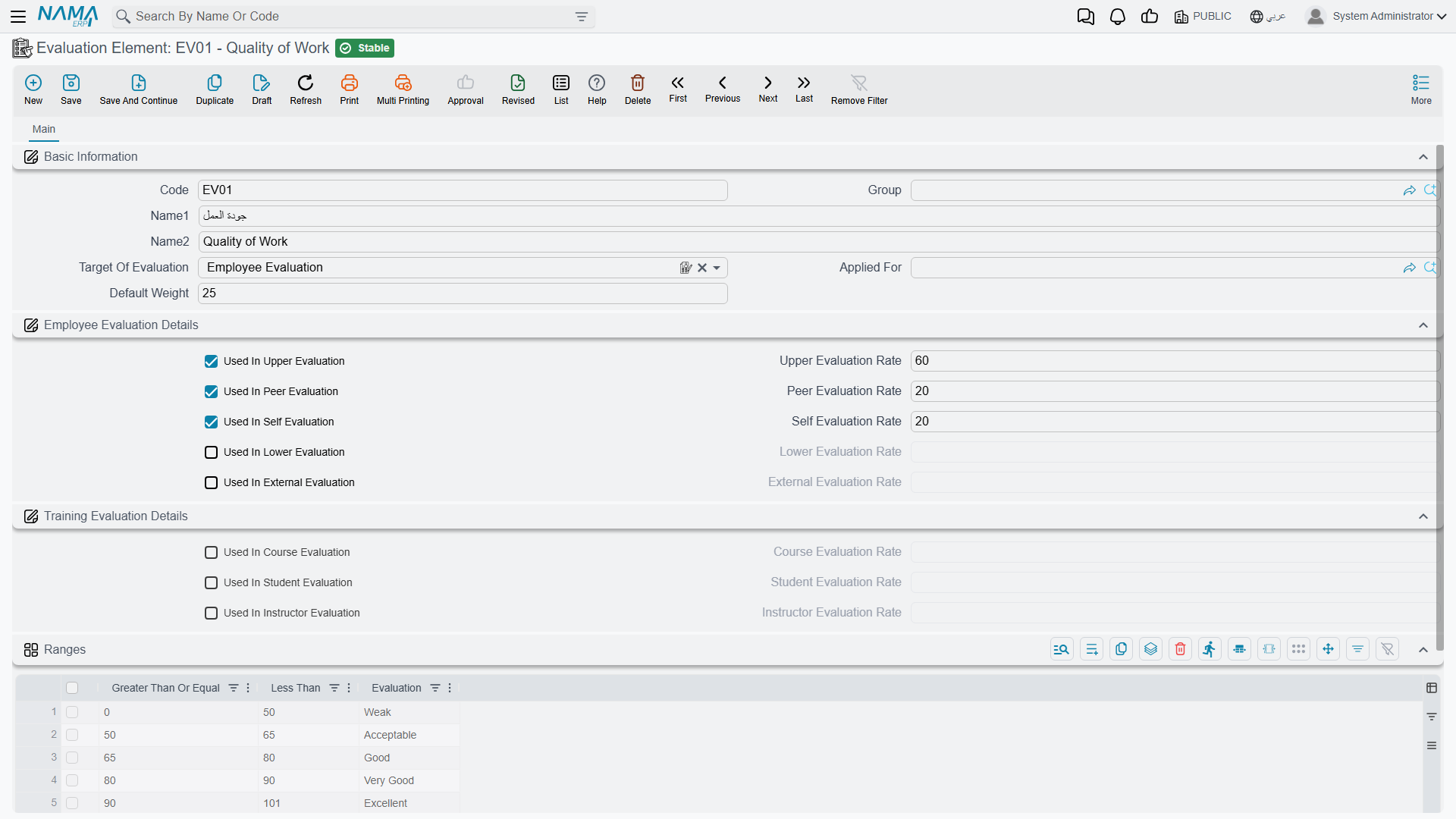Viewport: 1456px width, 819px height.
Task: Click the Delete trash icon in toolbar
Action: [x=638, y=83]
